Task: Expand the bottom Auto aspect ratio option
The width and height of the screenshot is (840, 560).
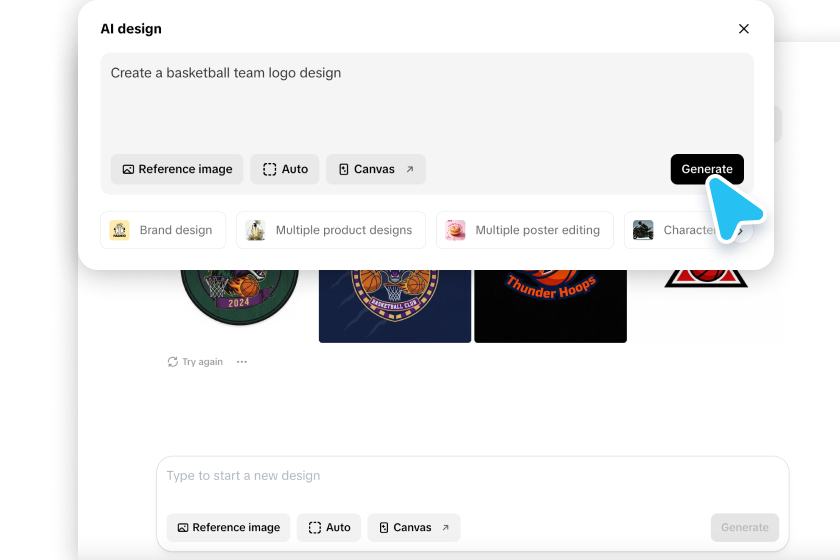Action: (329, 527)
